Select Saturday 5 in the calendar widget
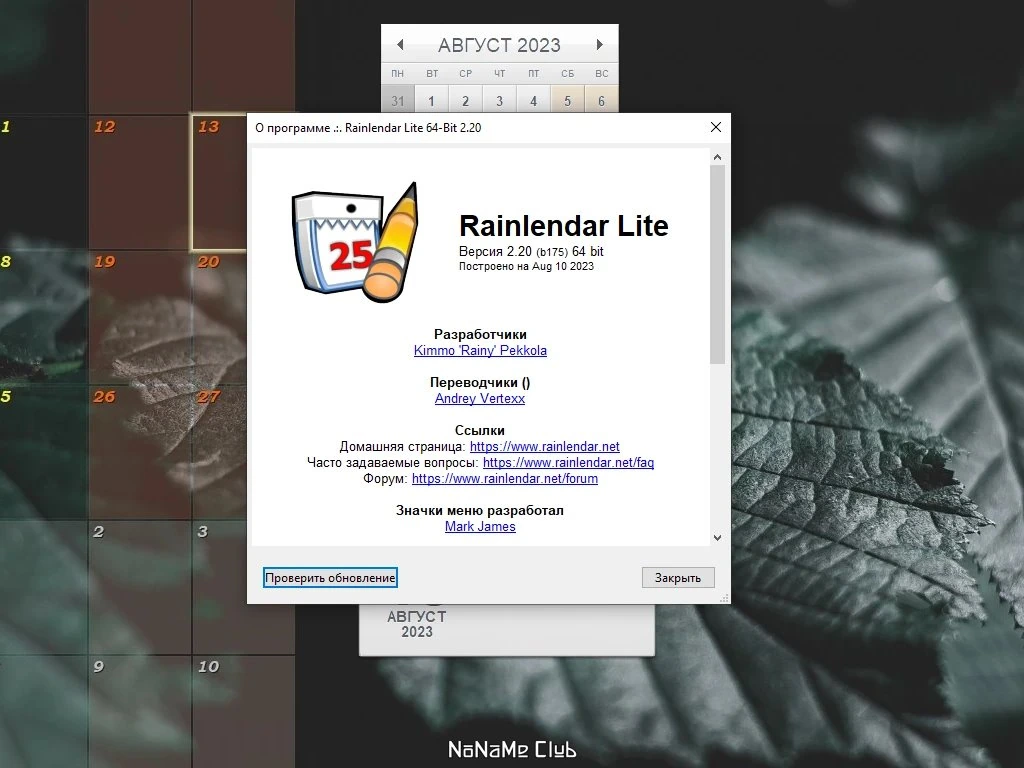 coord(568,101)
